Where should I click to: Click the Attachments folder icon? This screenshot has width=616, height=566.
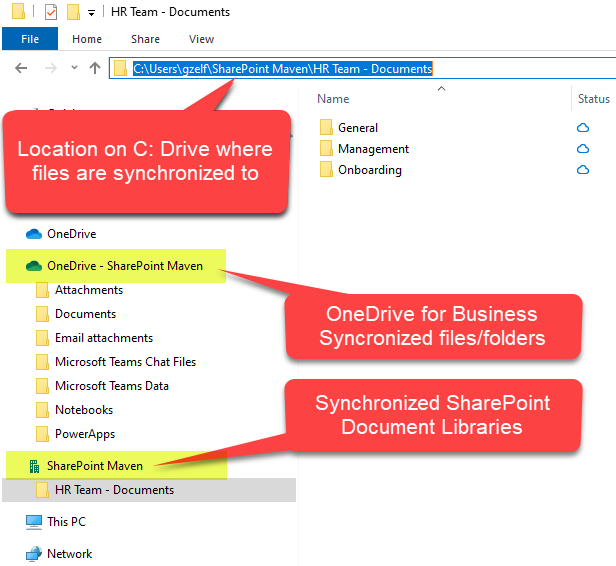point(42,290)
